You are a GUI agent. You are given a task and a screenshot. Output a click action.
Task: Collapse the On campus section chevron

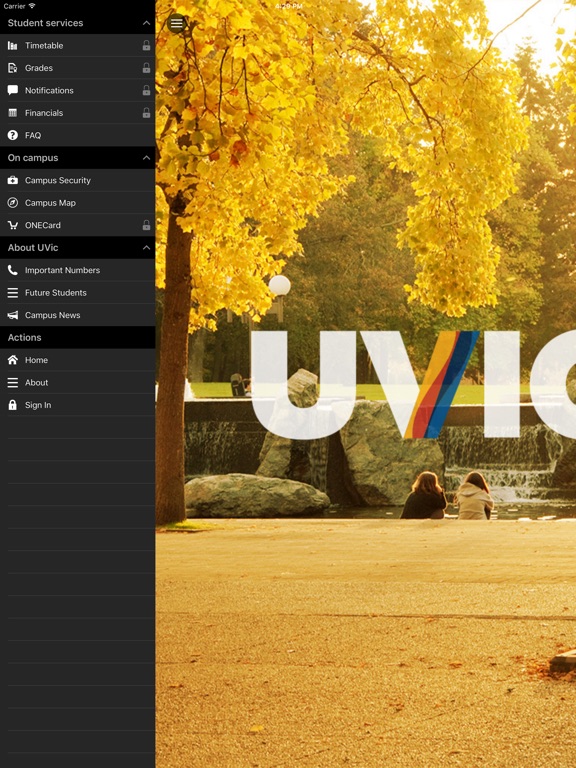point(146,158)
